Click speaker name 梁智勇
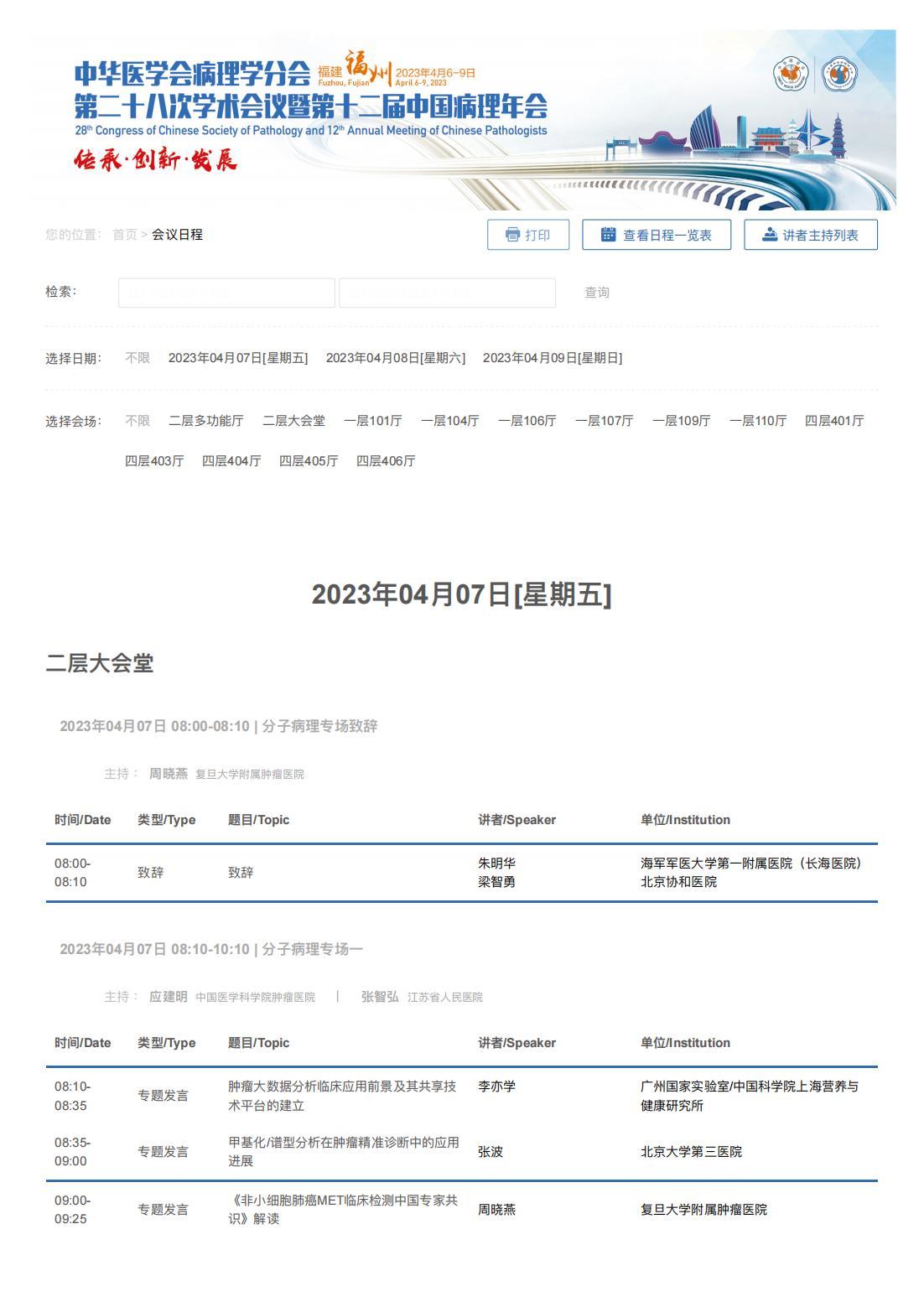 coord(496,882)
